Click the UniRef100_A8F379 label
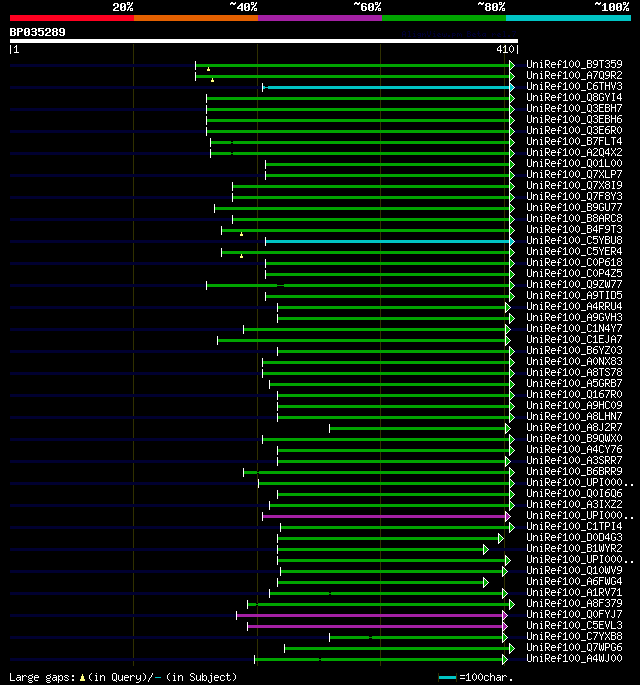Image resolution: width=640 pixels, height=685 pixels. (574, 603)
